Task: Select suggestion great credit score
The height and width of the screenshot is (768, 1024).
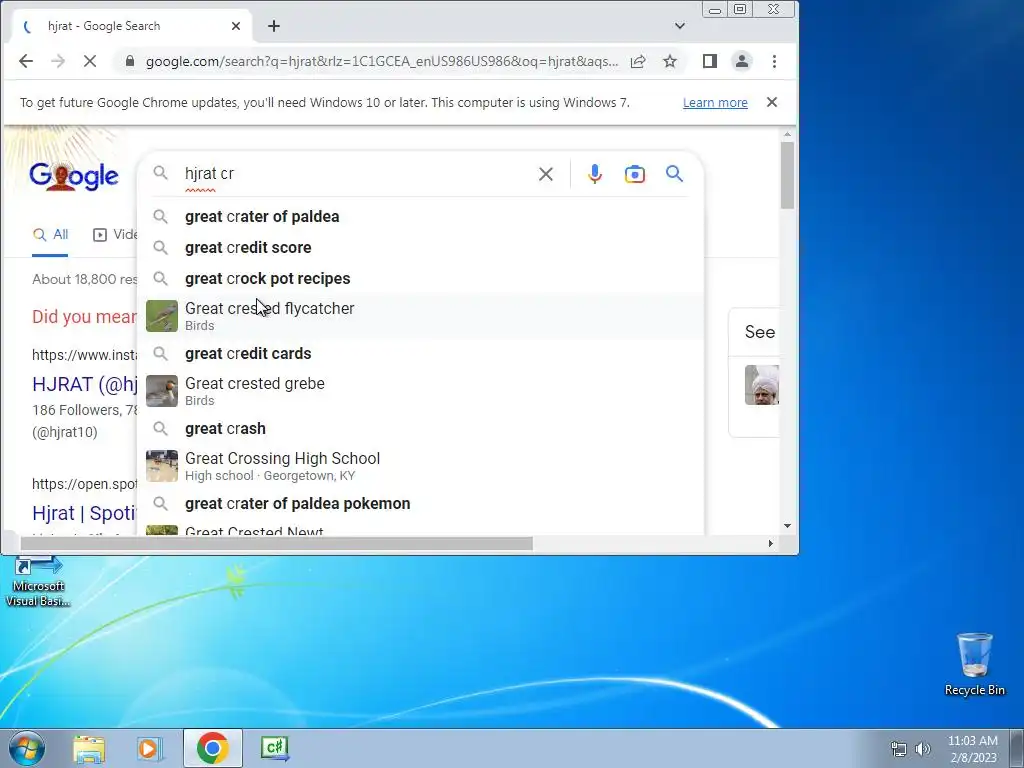Action: [x=421, y=248]
